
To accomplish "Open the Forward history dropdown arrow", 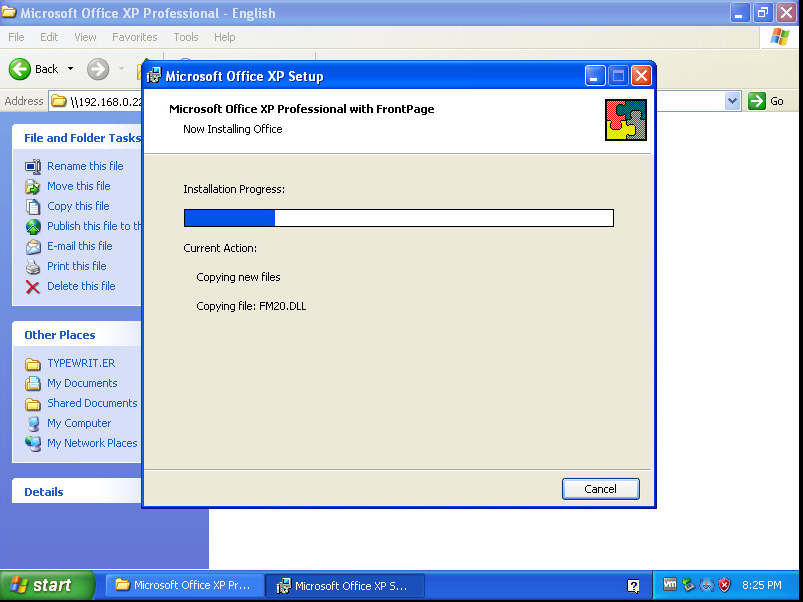I will coord(121,69).
